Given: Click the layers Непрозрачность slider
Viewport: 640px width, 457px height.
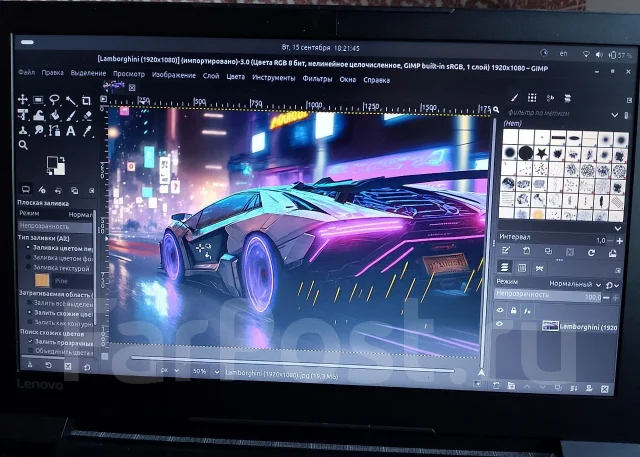Looking at the screenshot, I should (x=549, y=295).
